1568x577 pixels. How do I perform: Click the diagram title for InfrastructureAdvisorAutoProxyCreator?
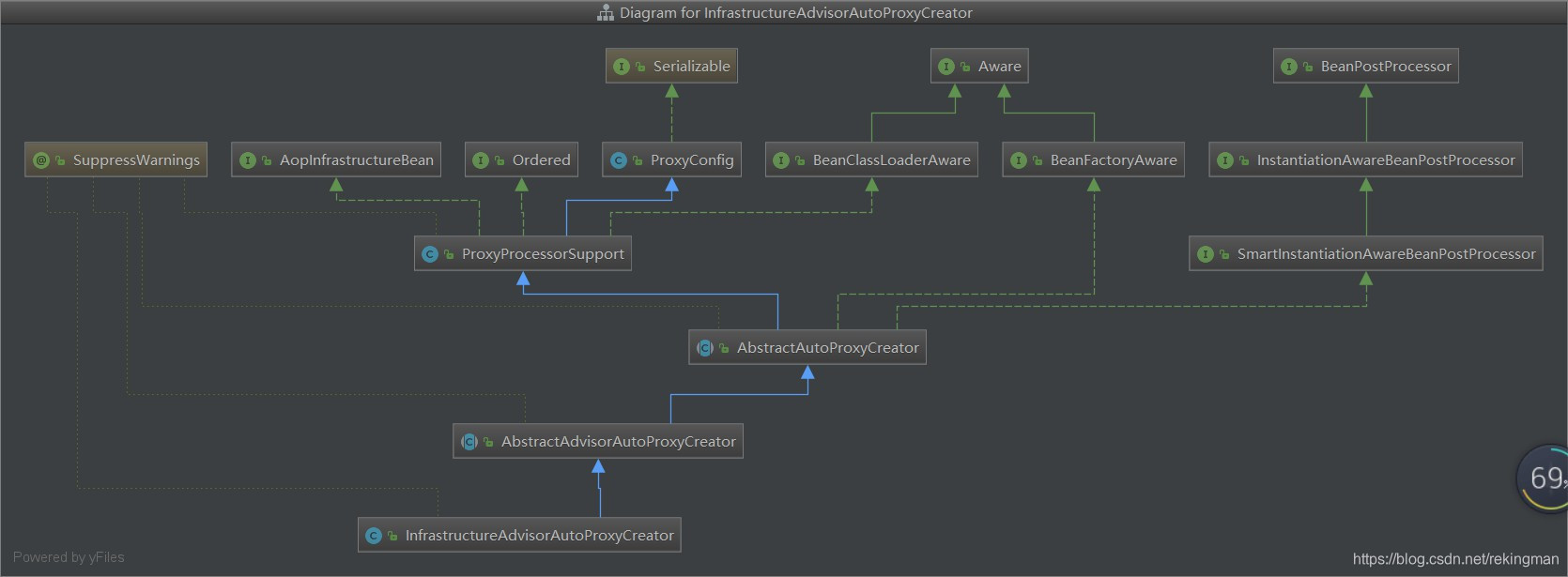[x=796, y=13]
